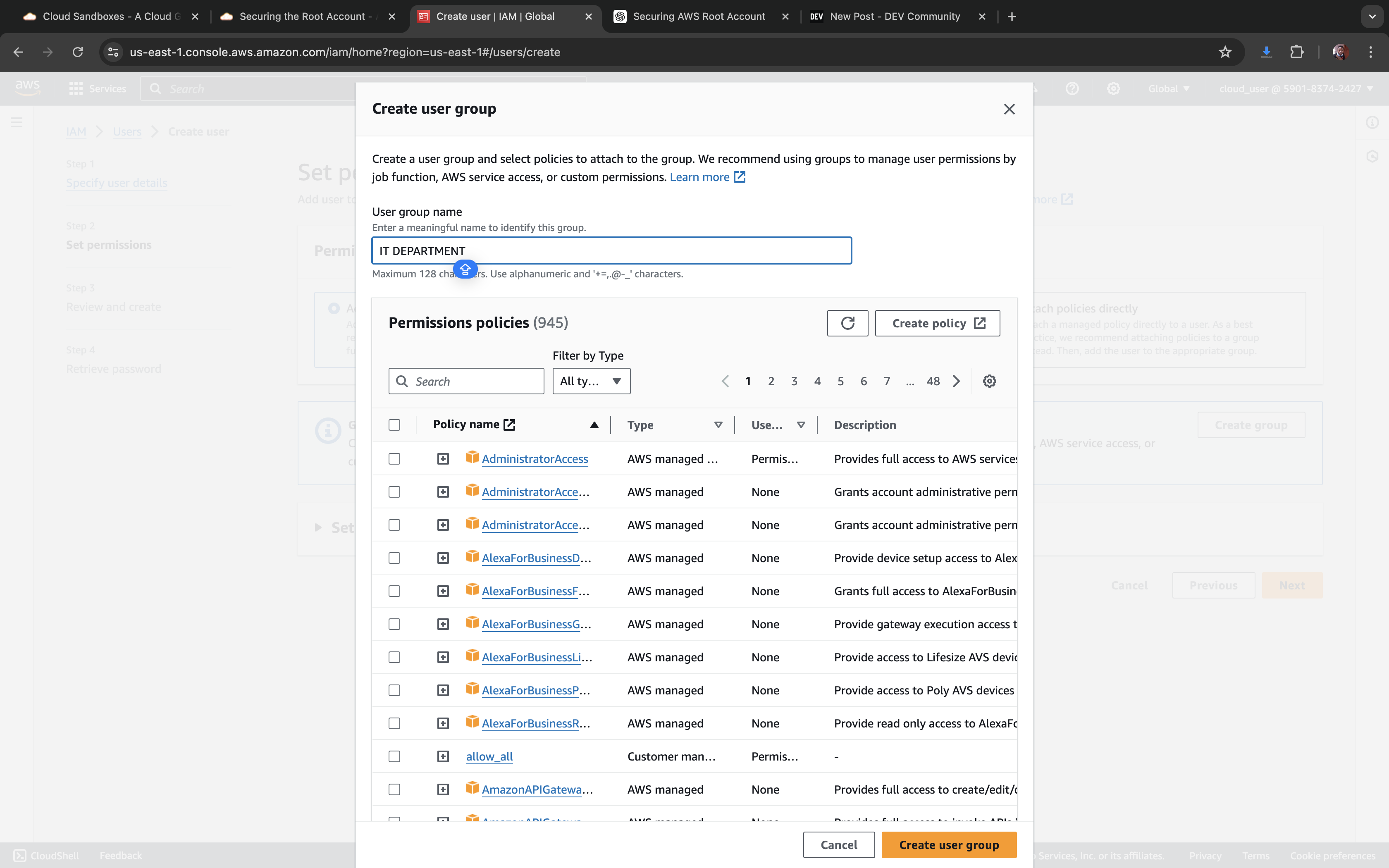Image resolution: width=1389 pixels, height=868 pixels.
Task: Switch to the Securing AWS Root Account tab
Action: click(699, 17)
